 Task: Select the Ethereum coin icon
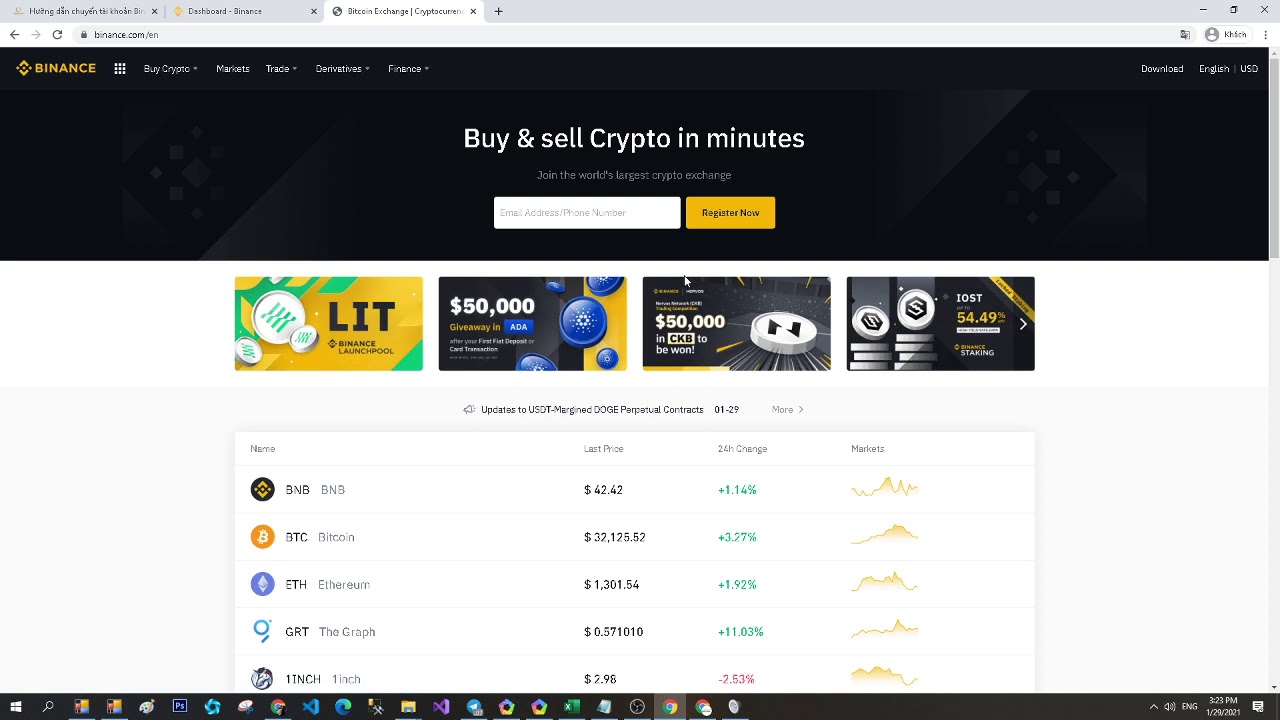click(262, 584)
